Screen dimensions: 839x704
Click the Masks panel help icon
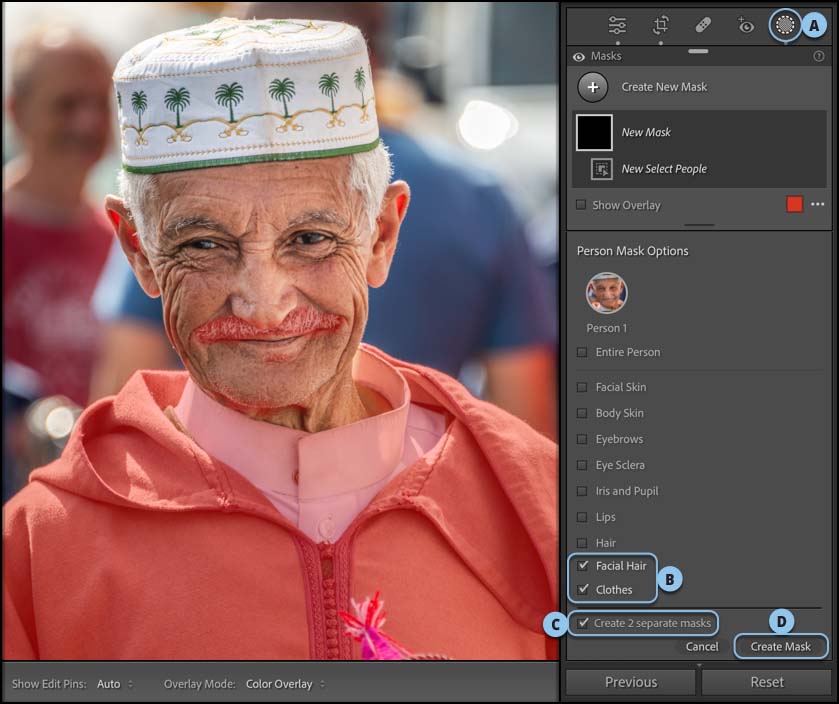[819, 57]
